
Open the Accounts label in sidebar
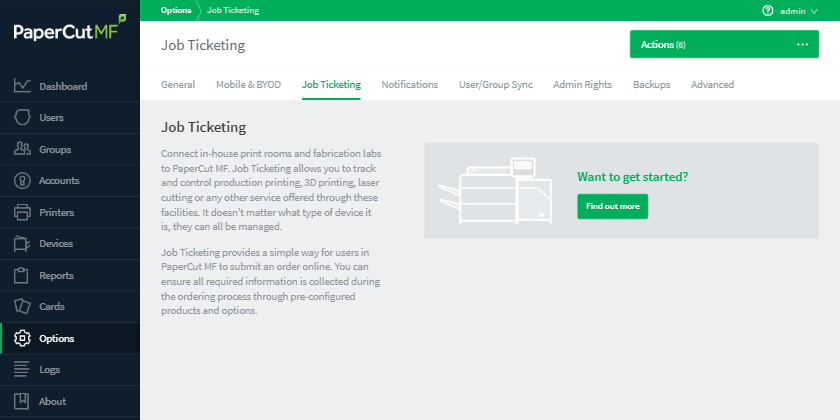59,181
